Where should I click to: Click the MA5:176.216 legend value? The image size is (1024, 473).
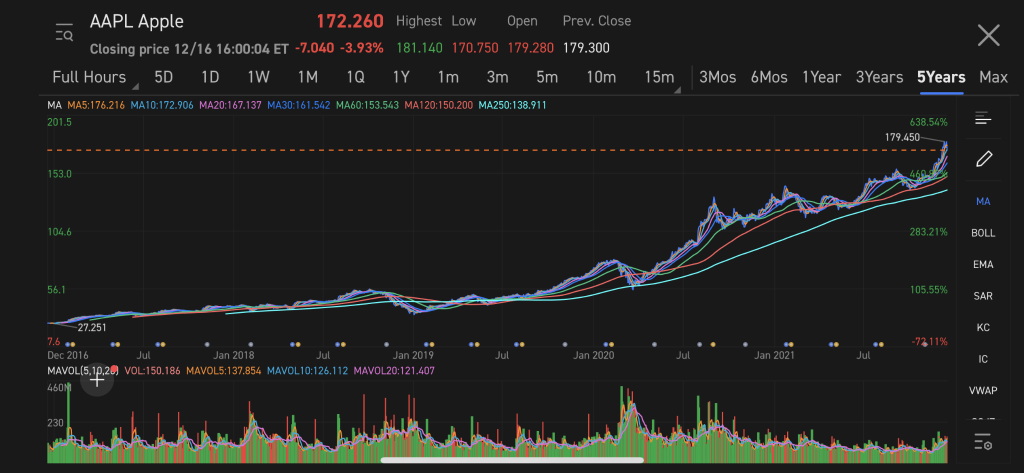click(x=97, y=105)
